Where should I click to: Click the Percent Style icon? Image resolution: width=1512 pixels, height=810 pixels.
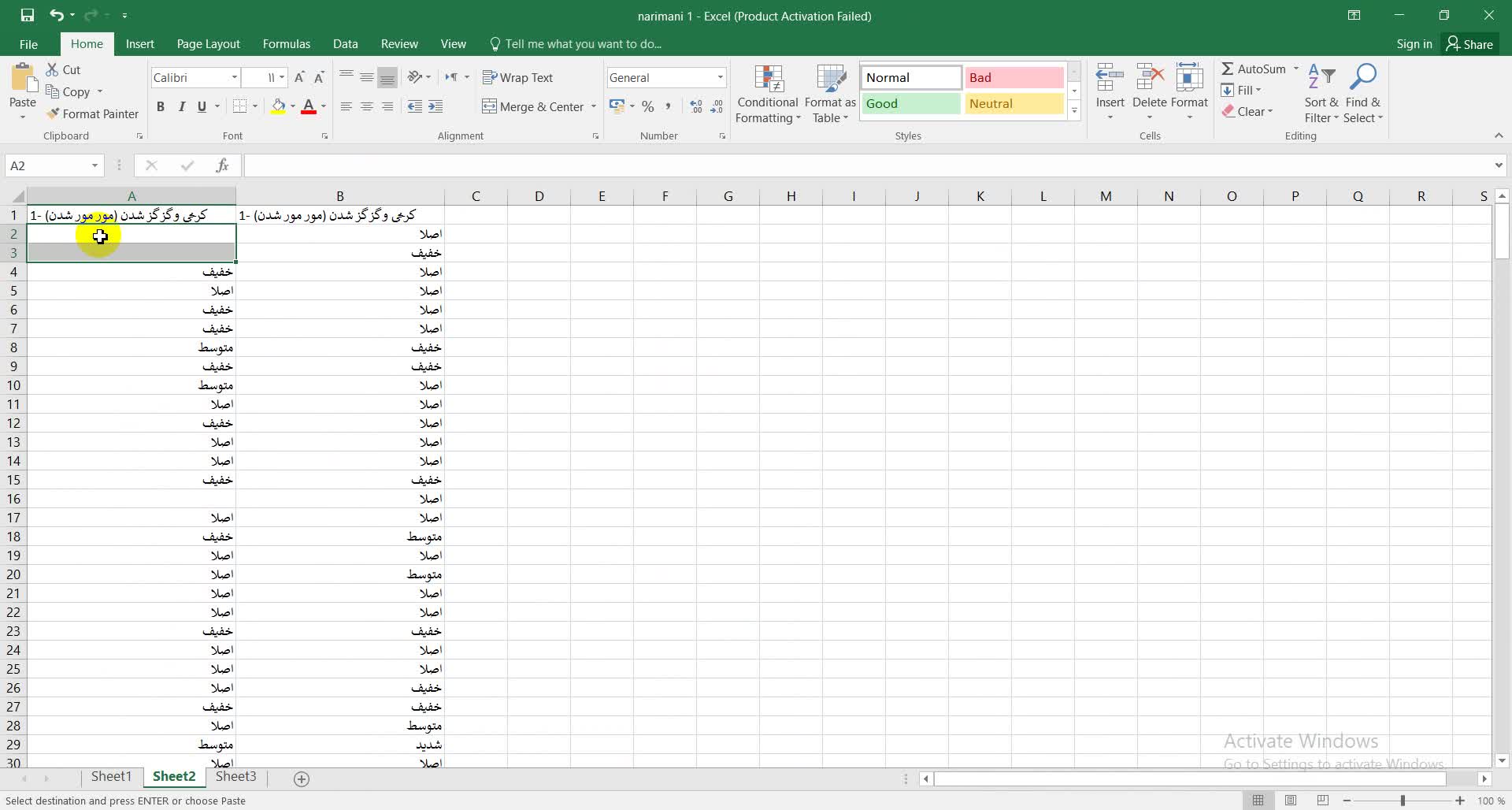click(647, 106)
